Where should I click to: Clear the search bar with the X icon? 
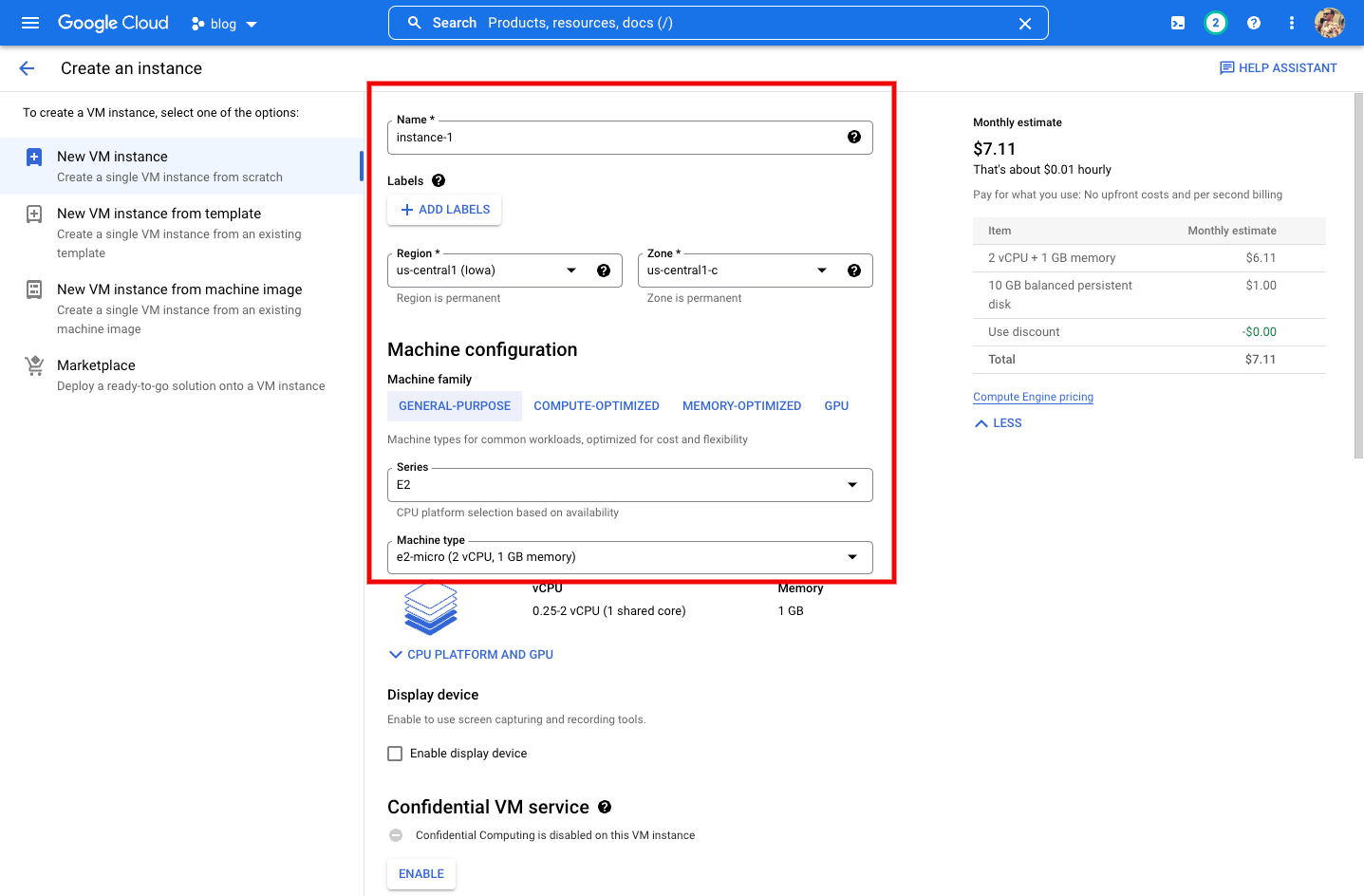click(1025, 24)
